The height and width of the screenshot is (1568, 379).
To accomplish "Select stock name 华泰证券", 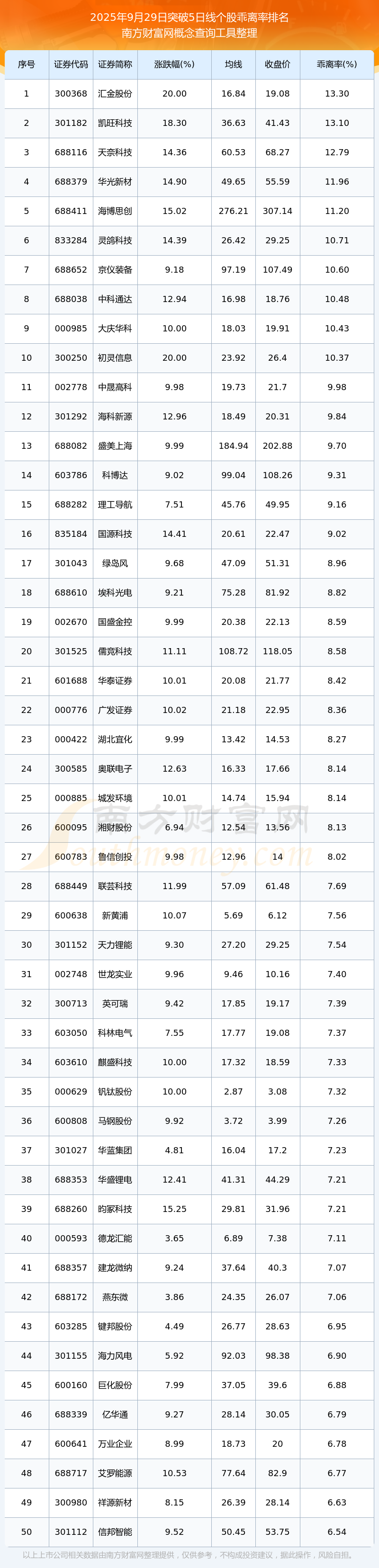I will [x=115, y=680].
